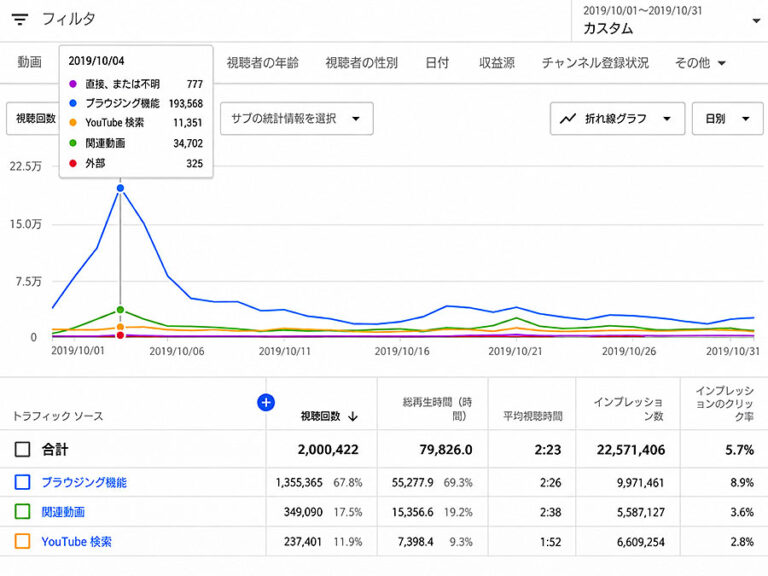
Task: Open the ブラウジング機能 traffic source link
Action: [84, 482]
